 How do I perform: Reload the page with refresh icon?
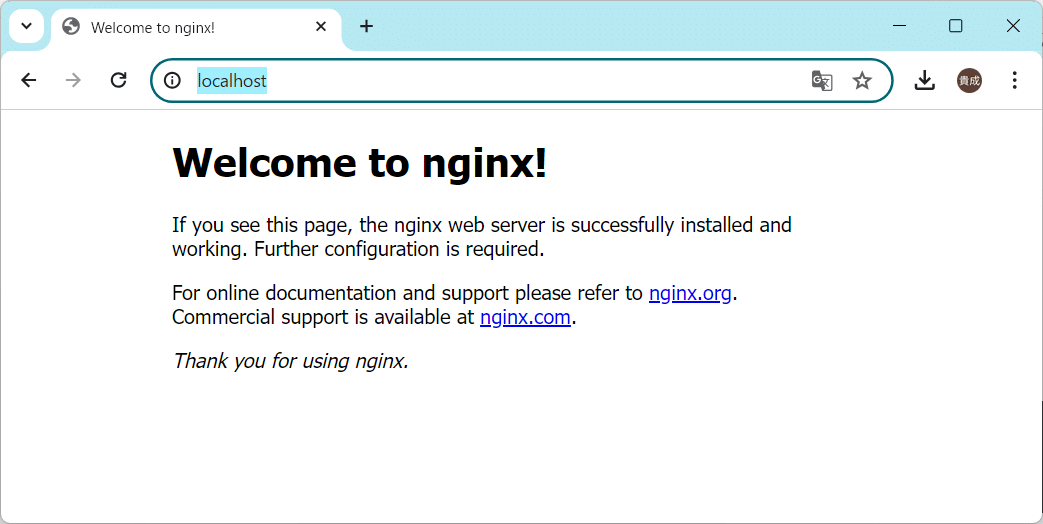[x=118, y=80]
